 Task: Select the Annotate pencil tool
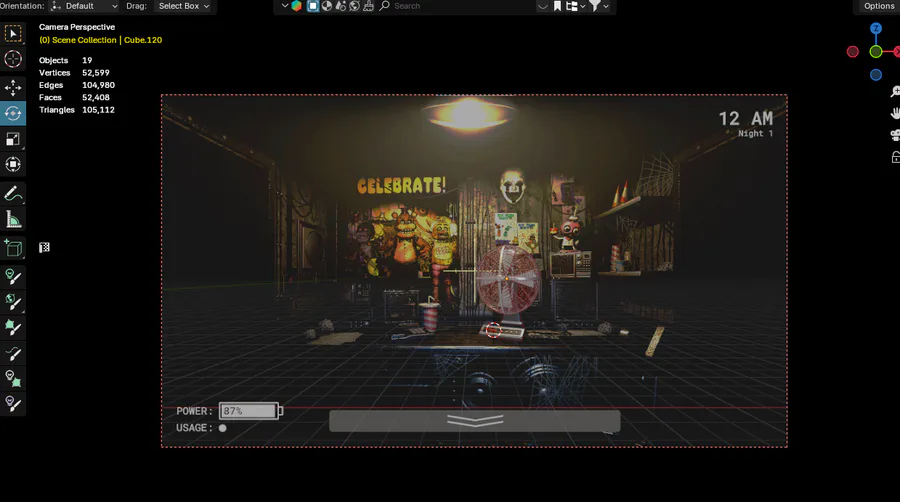pos(13,194)
